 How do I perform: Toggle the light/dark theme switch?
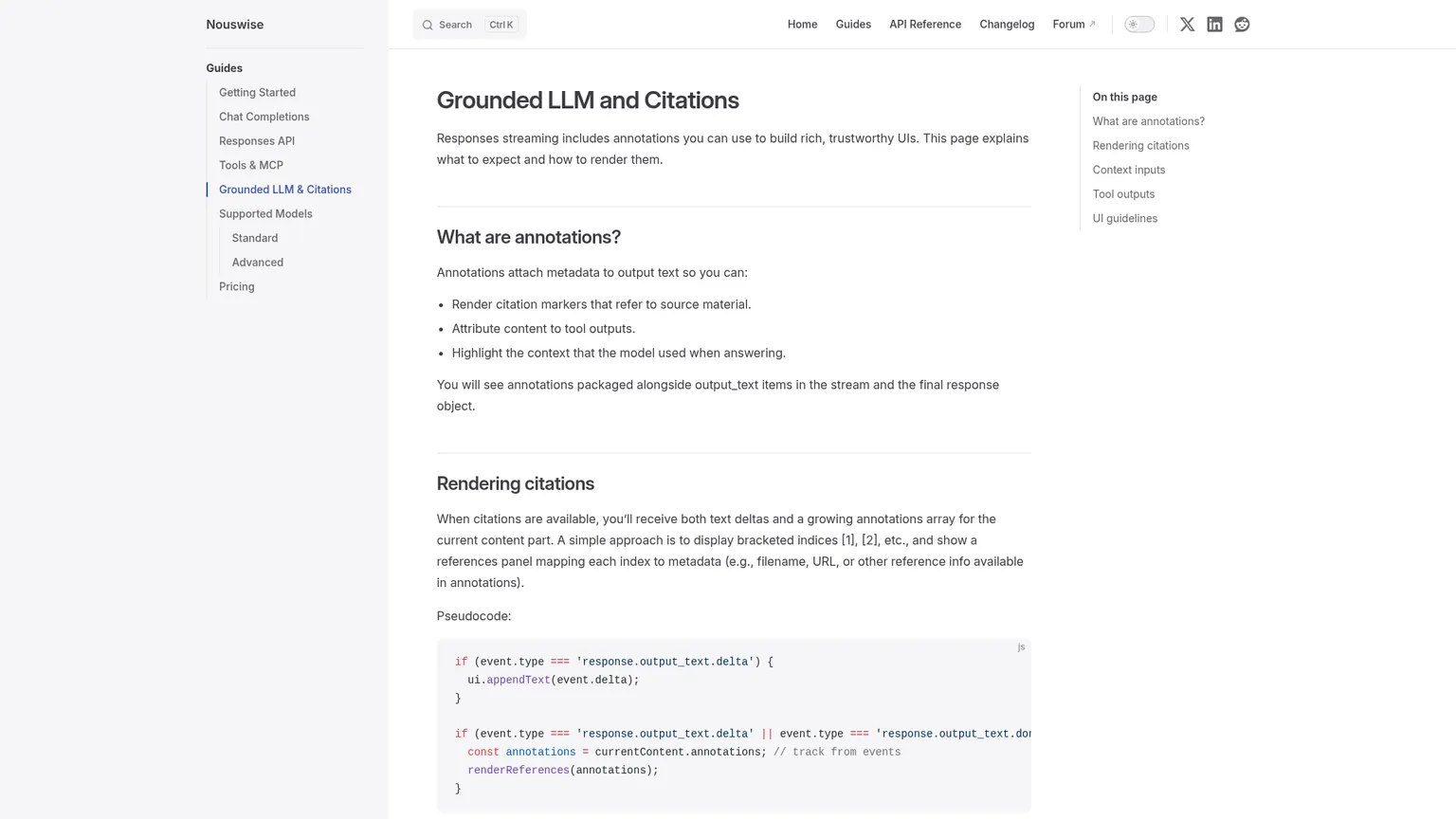point(1139,25)
